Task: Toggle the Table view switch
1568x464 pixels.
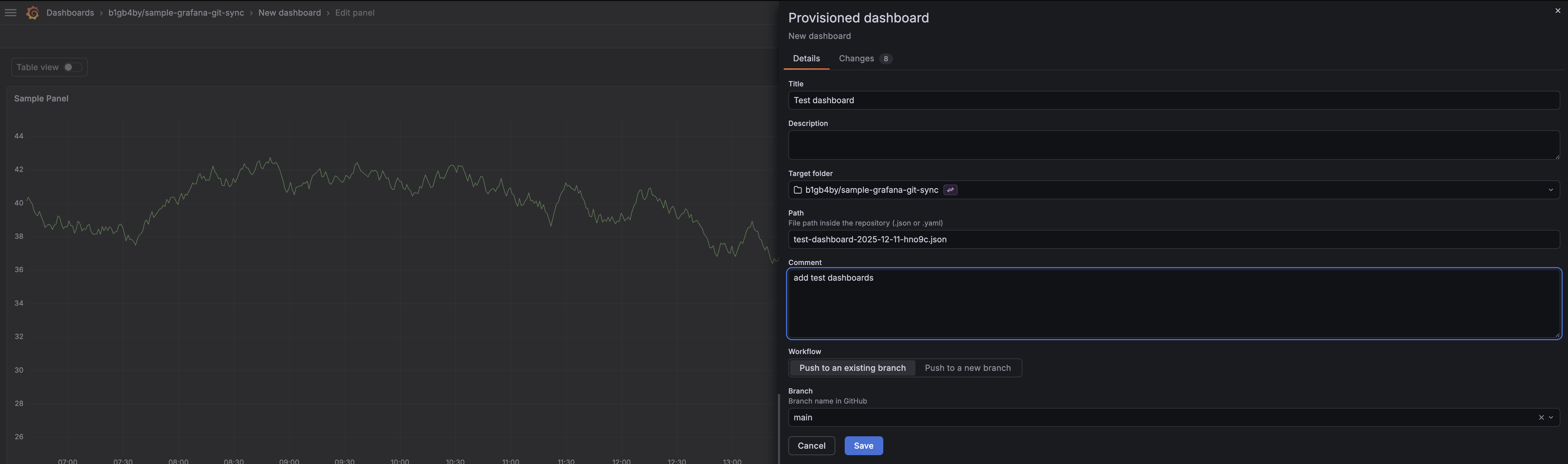Action: click(69, 67)
